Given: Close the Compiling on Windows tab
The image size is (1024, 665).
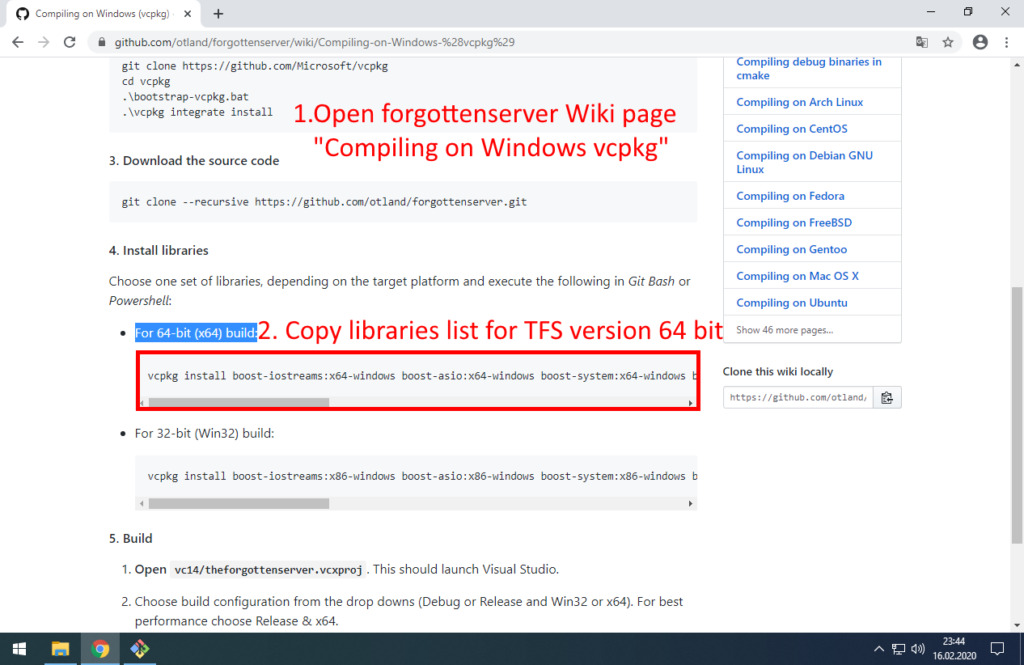Looking at the screenshot, I should pos(187,14).
